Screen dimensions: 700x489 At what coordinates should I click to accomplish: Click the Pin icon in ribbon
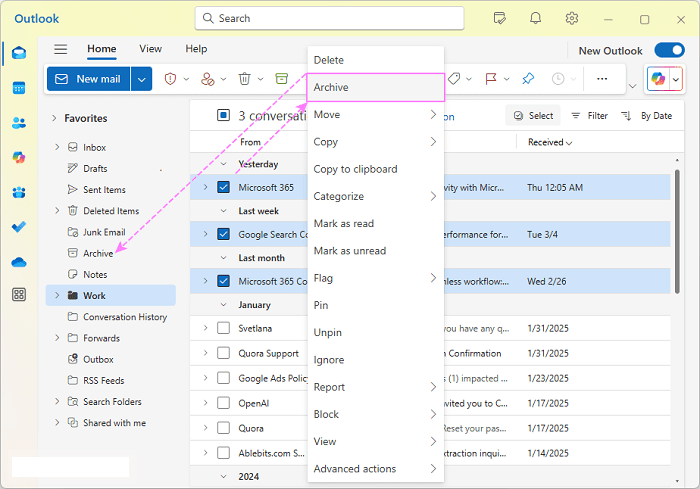coord(528,79)
